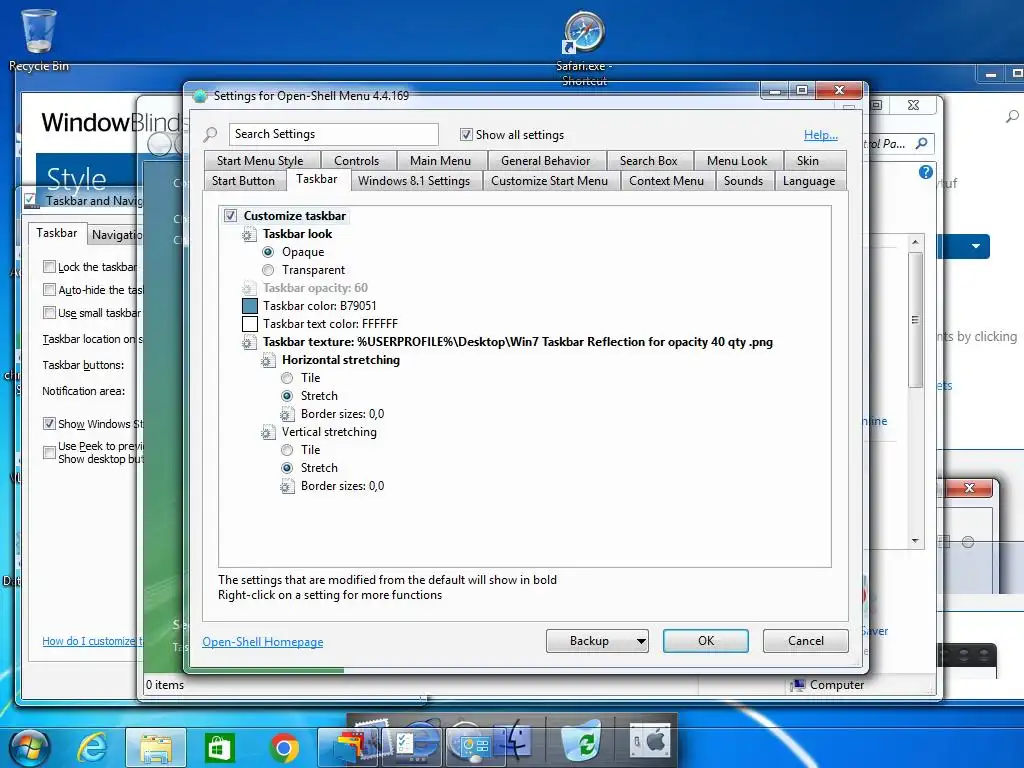Select the Opaque taskbar look option
Image resolution: width=1024 pixels, height=768 pixels.
pos(268,252)
